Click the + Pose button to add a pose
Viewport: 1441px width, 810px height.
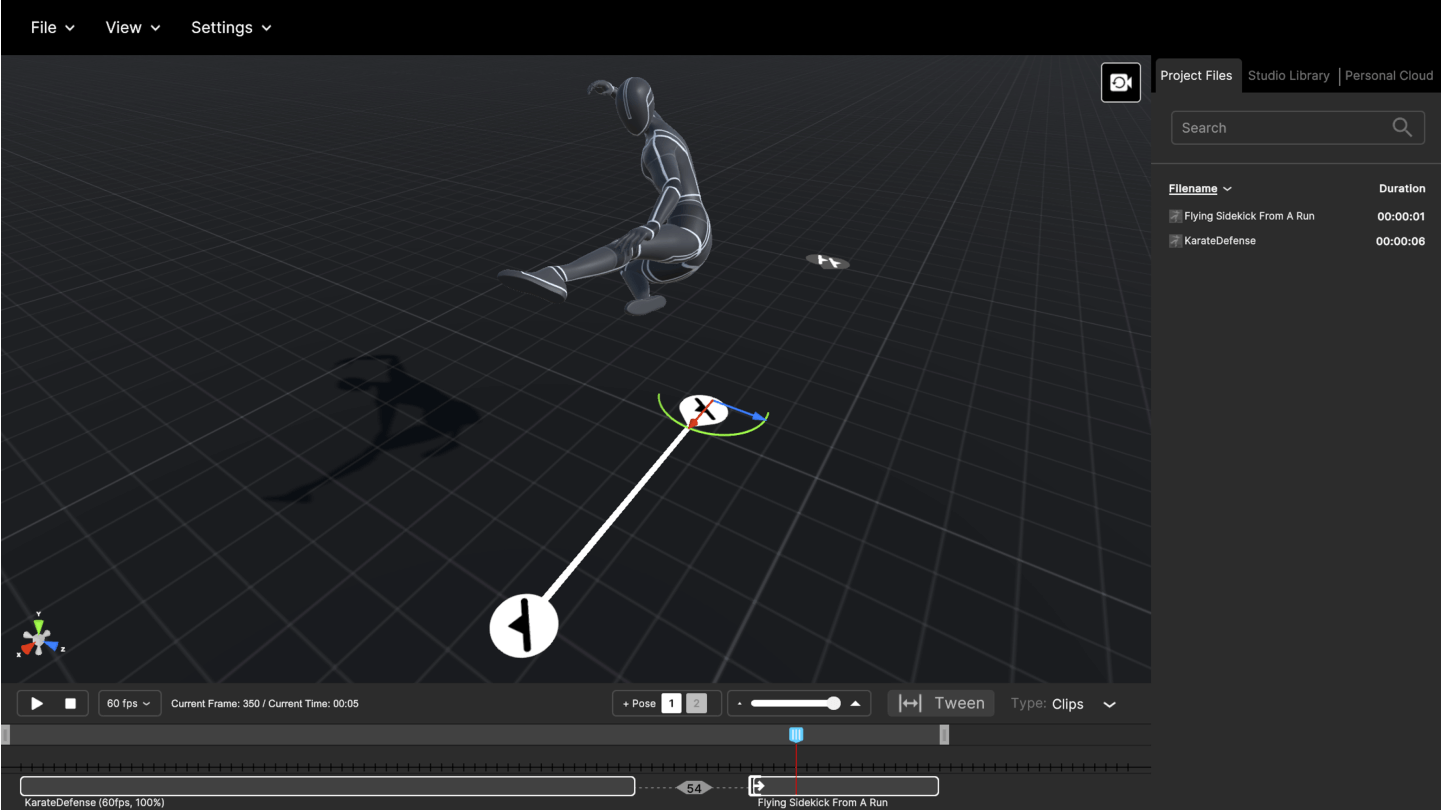pos(637,703)
